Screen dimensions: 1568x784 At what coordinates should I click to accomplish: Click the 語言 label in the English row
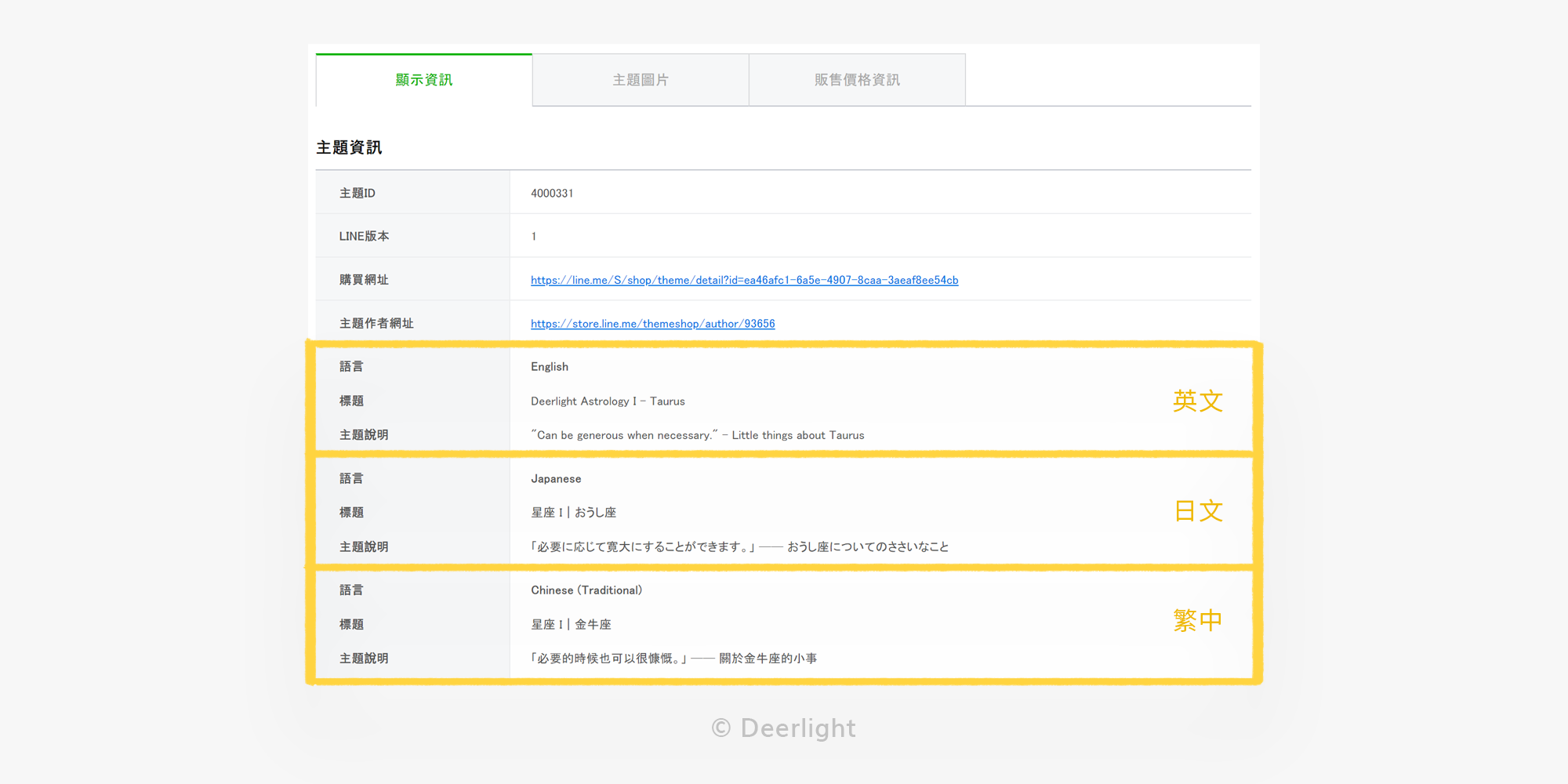tap(351, 366)
